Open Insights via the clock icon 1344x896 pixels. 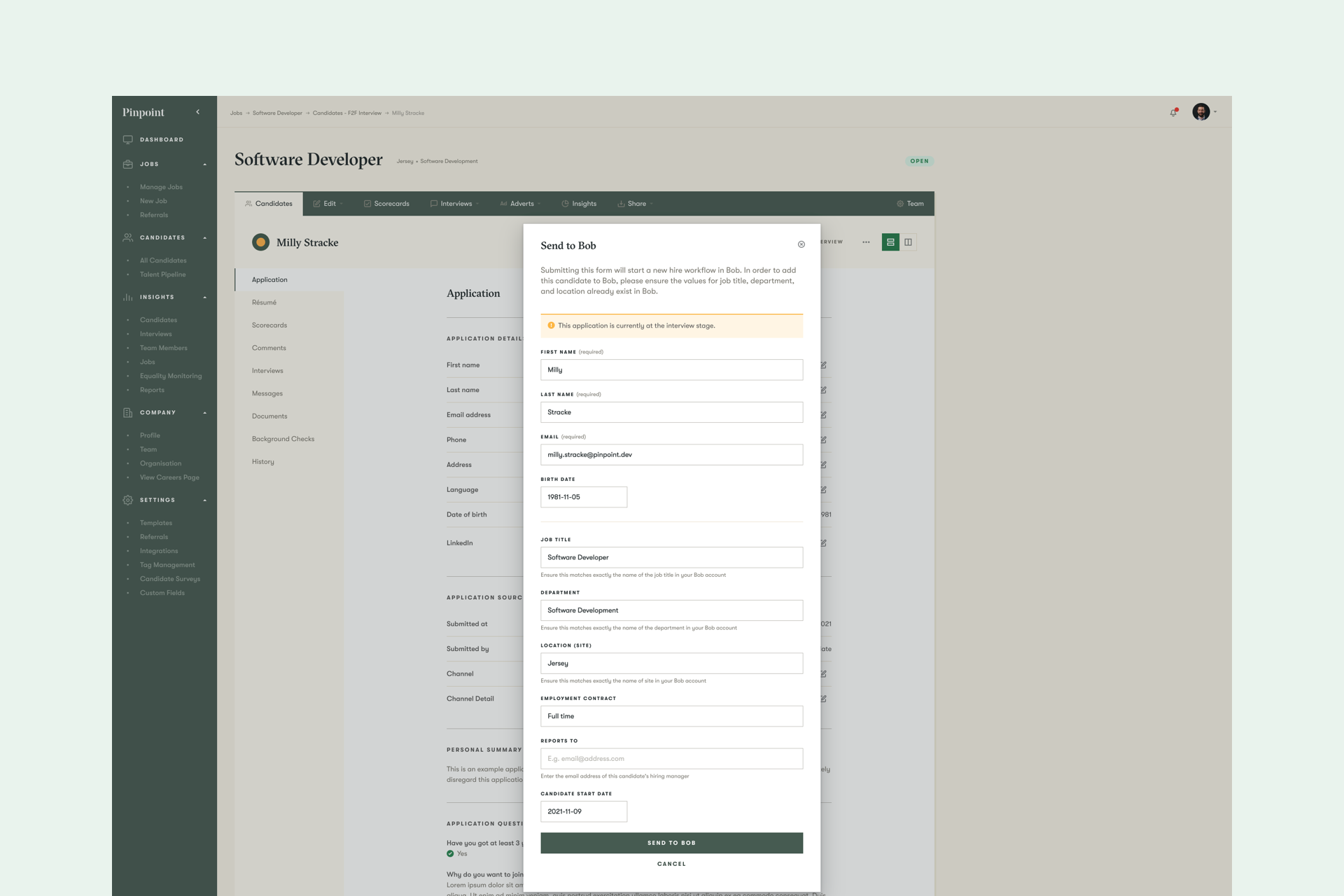pyautogui.click(x=566, y=204)
